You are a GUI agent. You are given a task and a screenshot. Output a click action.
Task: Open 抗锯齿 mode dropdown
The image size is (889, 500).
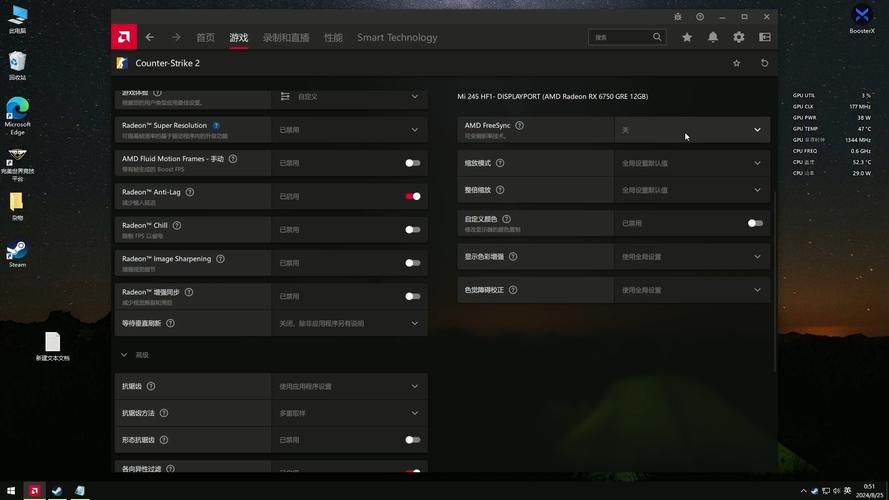click(x=349, y=387)
